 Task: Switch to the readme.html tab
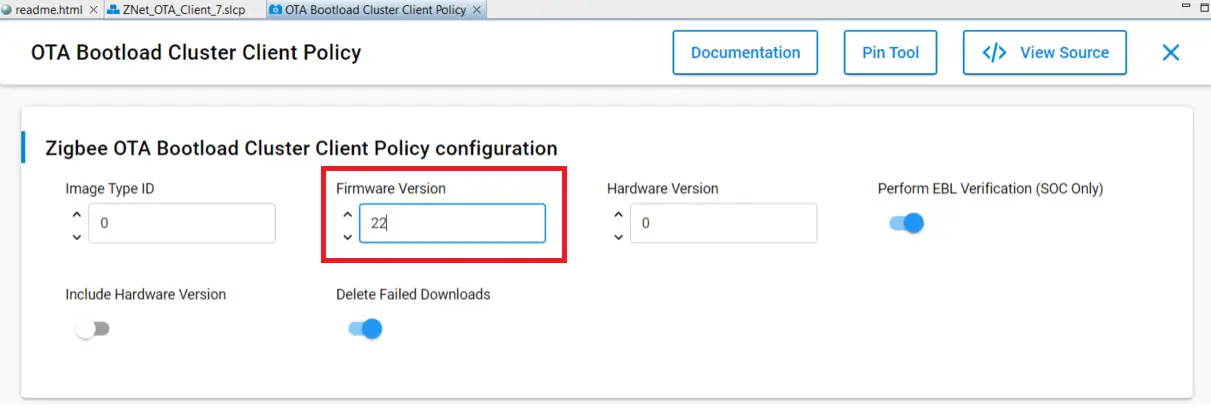(50, 10)
